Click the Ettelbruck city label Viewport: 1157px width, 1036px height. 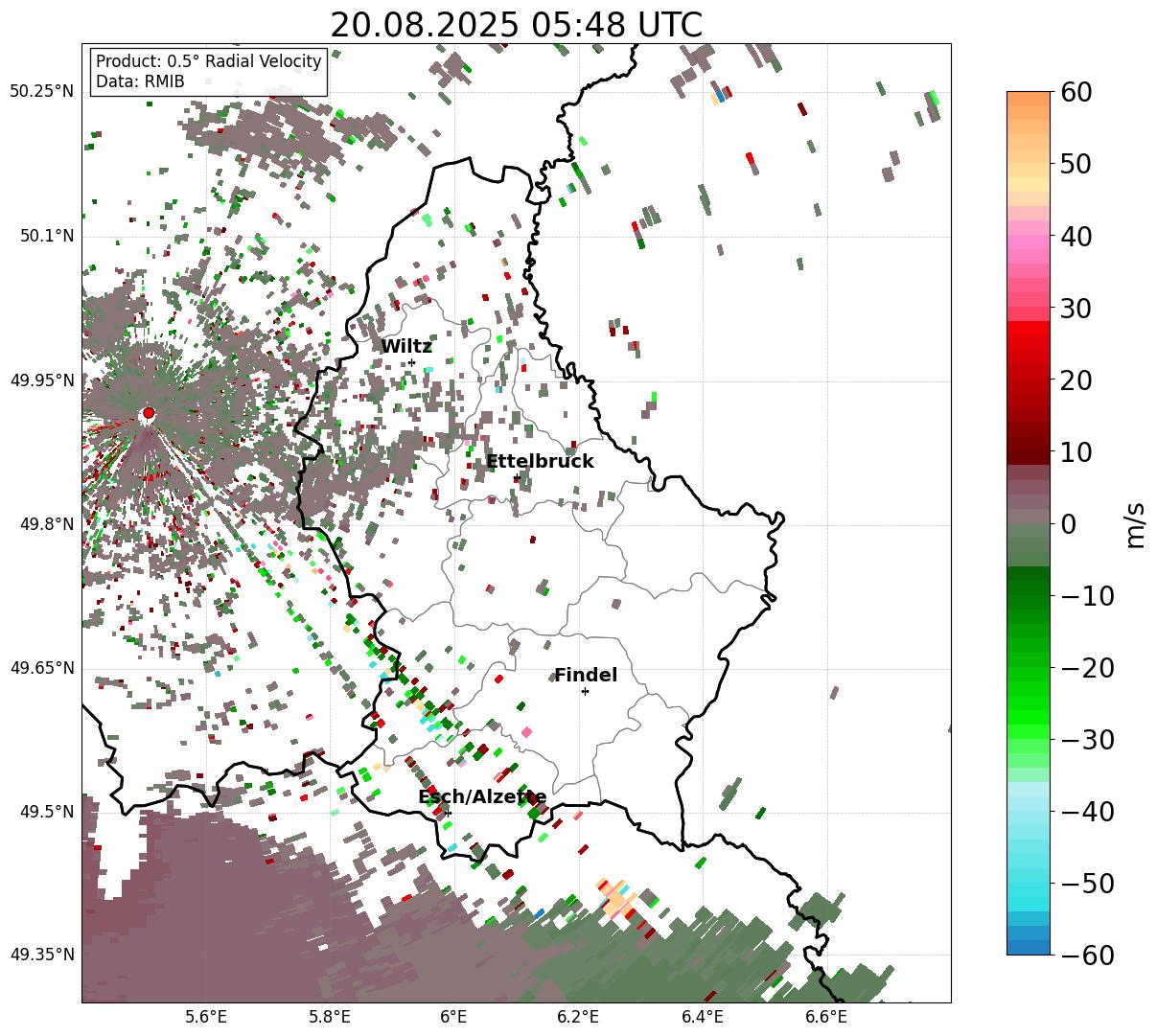tap(540, 462)
